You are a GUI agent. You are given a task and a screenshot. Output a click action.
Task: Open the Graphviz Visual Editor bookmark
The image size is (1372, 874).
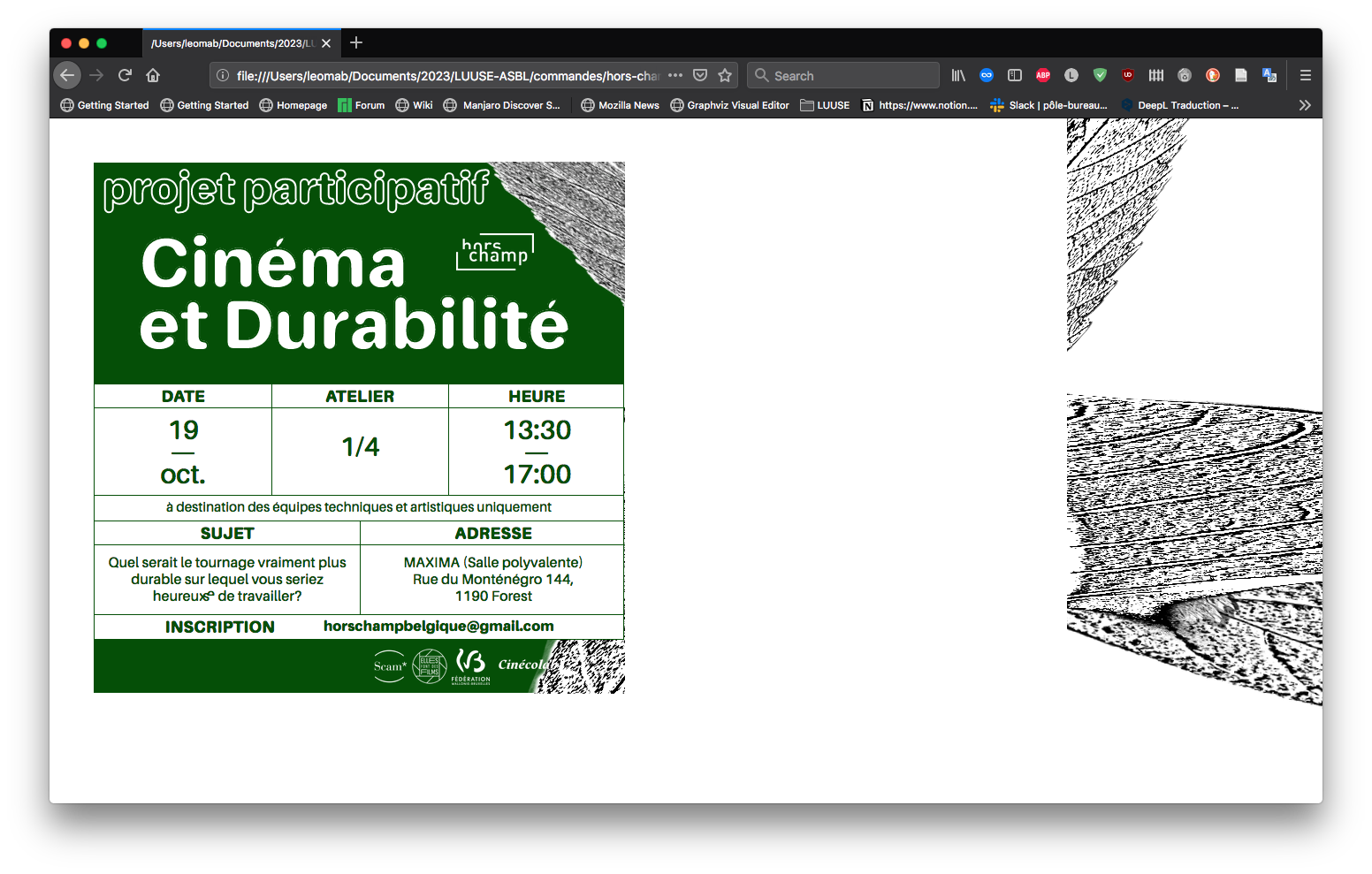[729, 105]
